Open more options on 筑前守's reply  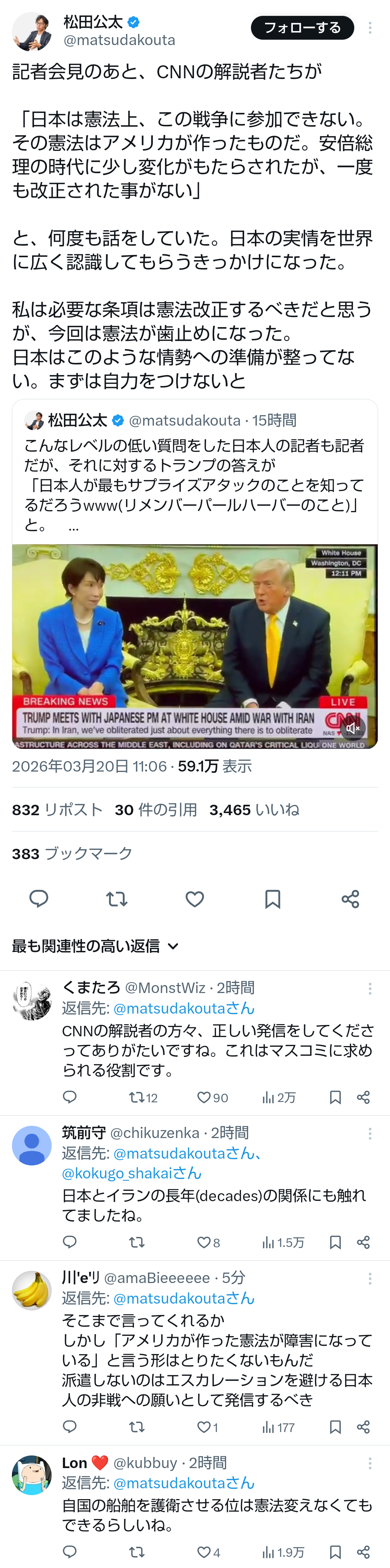click(x=370, y=1133)
